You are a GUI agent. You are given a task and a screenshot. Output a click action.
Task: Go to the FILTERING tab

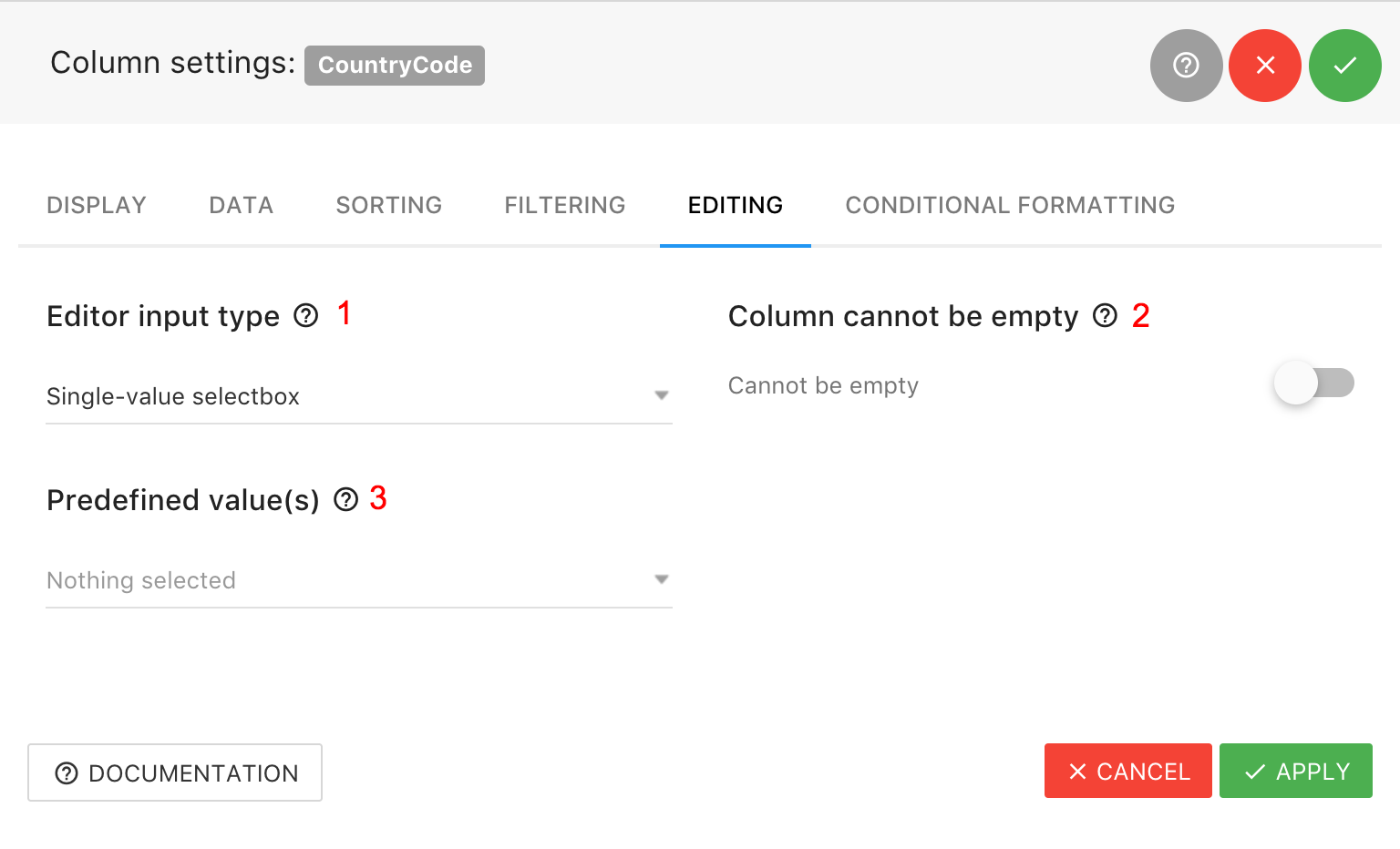565,206
